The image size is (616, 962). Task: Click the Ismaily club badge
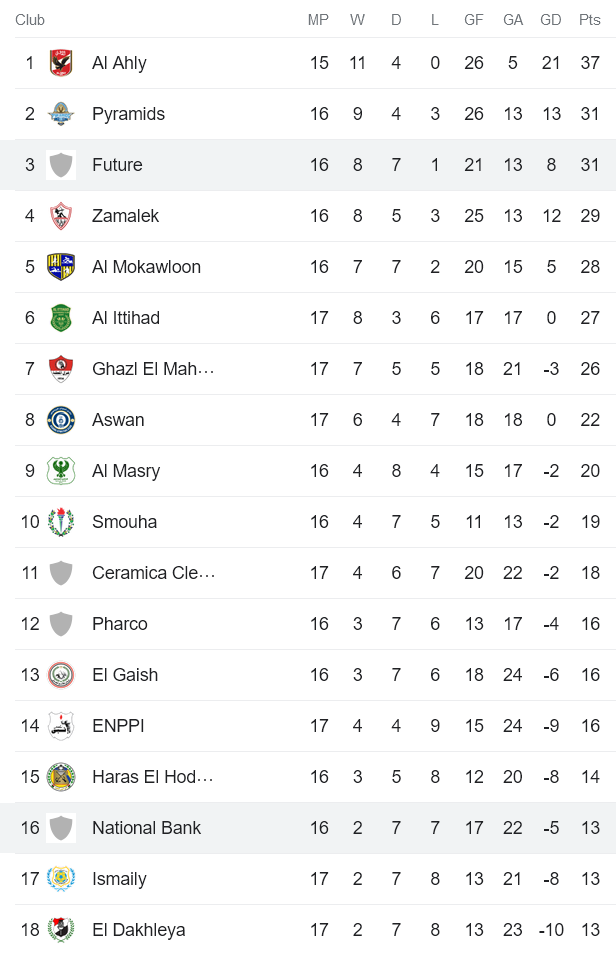pos(61,879)
